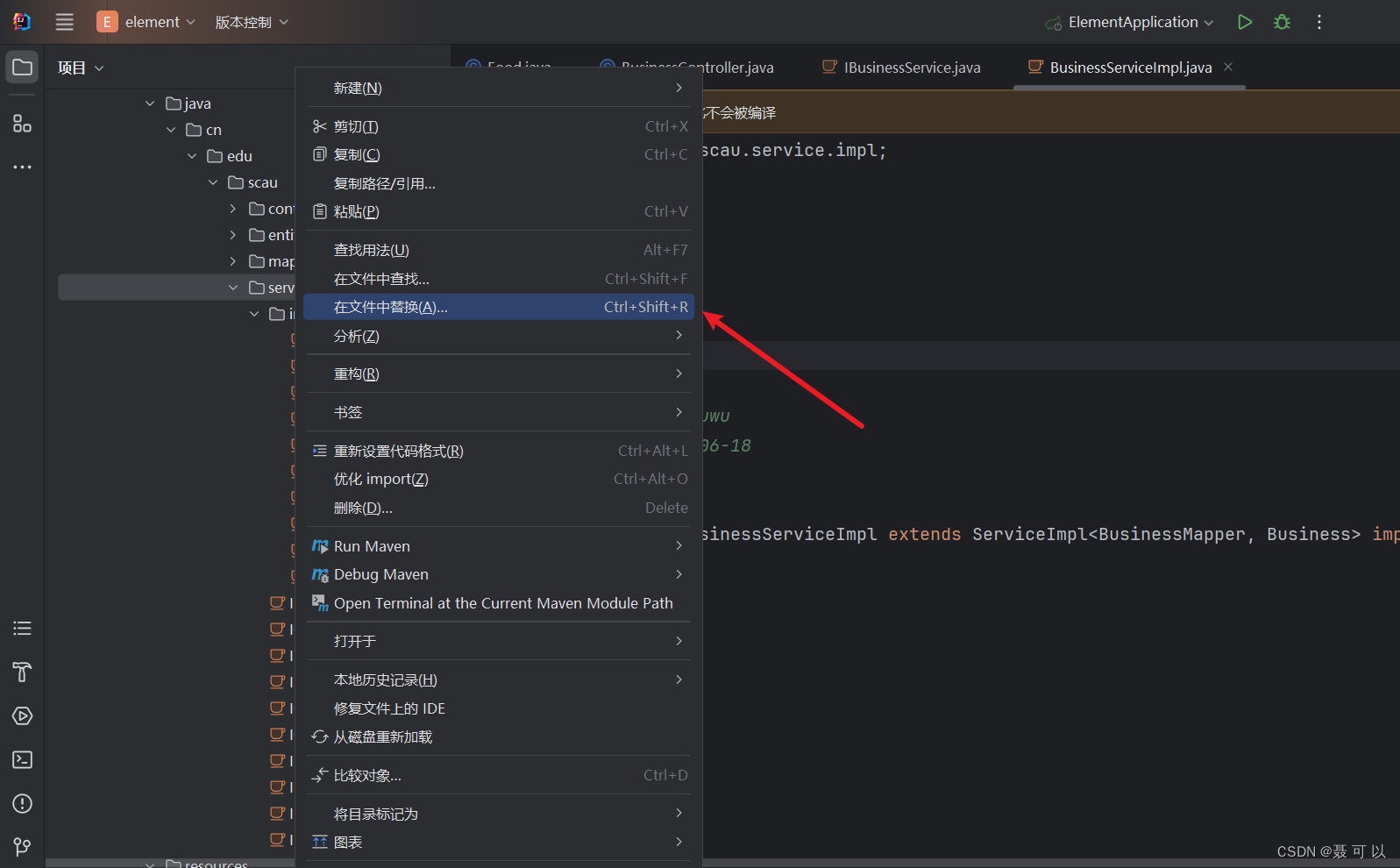Image resolution: width=1400 pixels, height=868 pixels.
Task: Click the extends keyword in the editor
Action: click(x=924, y=534)
